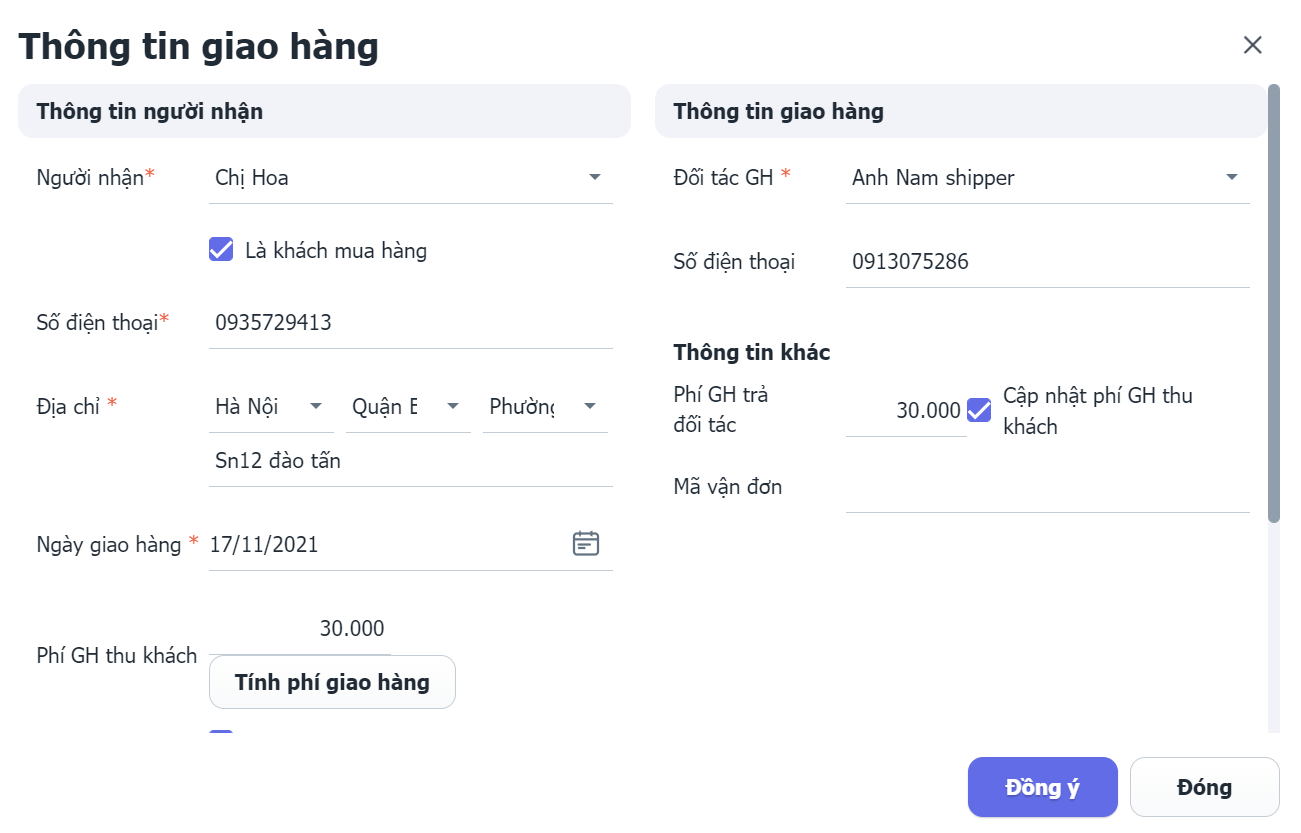Focus the Sn12 đào tấn address field
The height and width of the screenshot is (833, 1301).
point(410,461)
